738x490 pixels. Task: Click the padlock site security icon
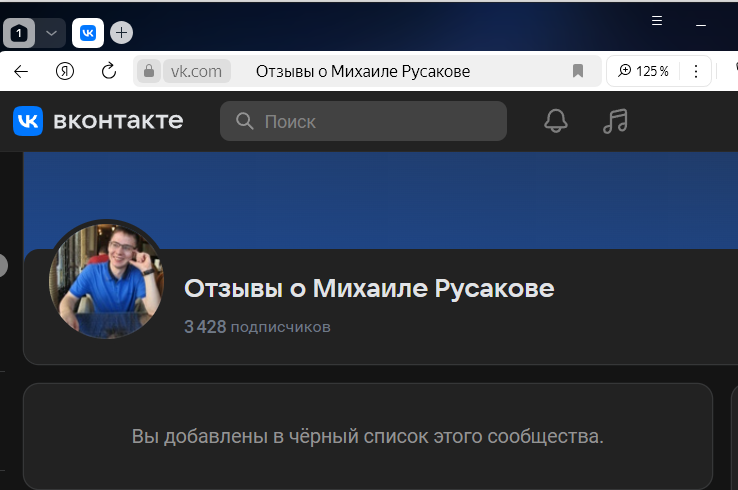(x=149, y=71)
